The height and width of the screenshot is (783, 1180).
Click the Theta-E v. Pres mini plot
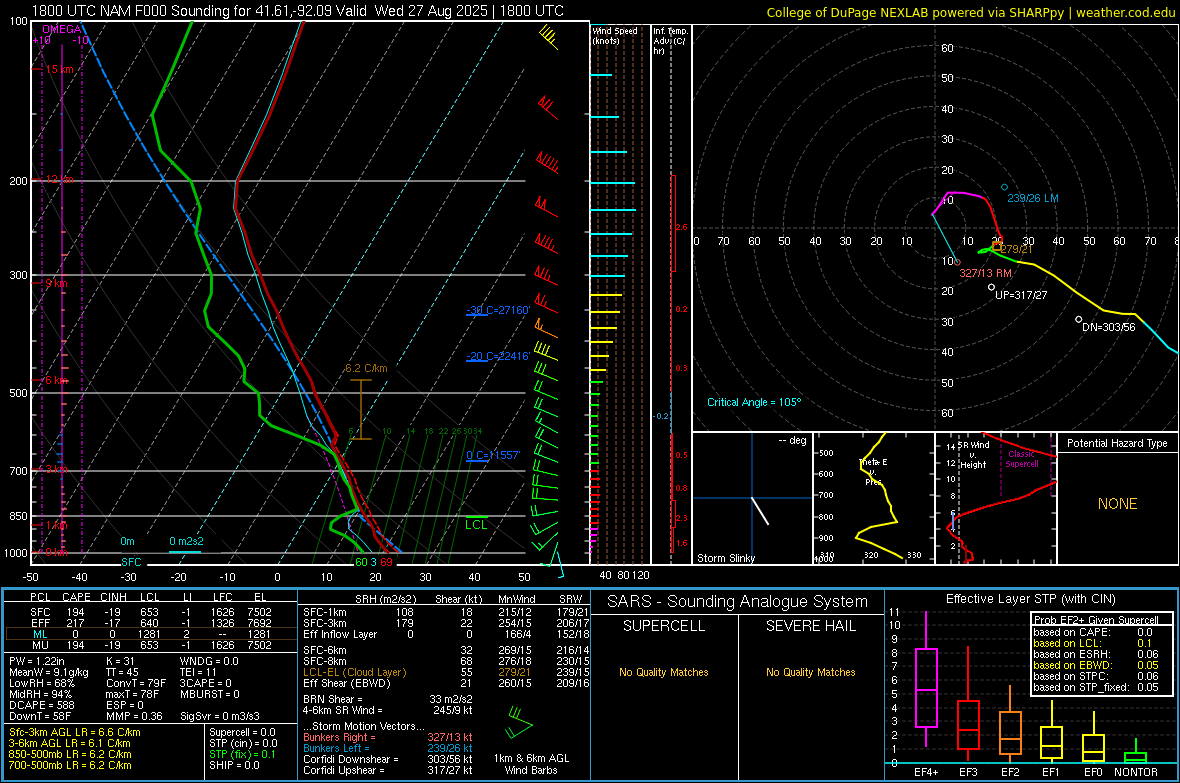click(874, 498)
